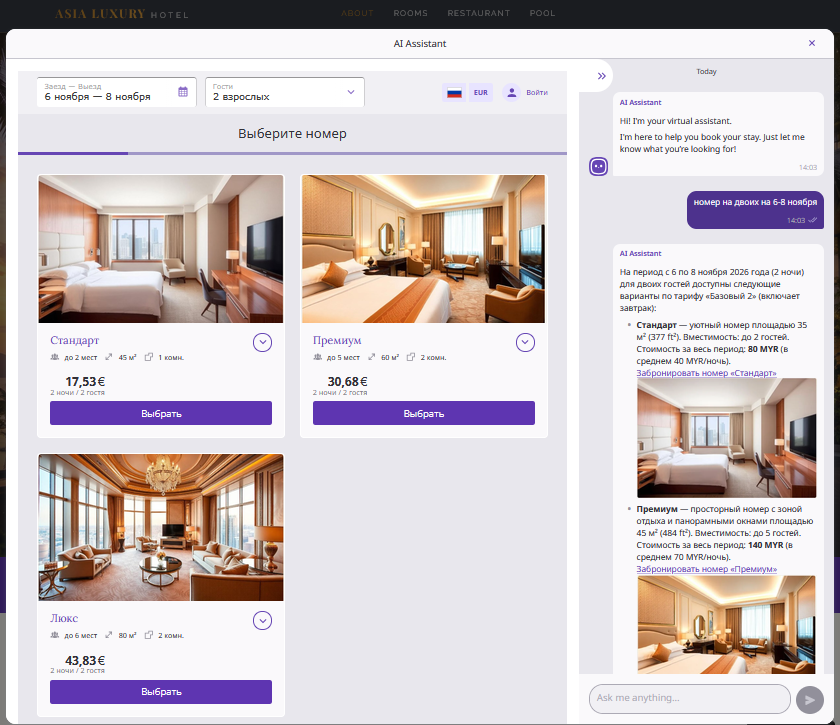Open the RESTAURANT menu item
The width and height of the screenshot is (840, 725).
[478, 13]
